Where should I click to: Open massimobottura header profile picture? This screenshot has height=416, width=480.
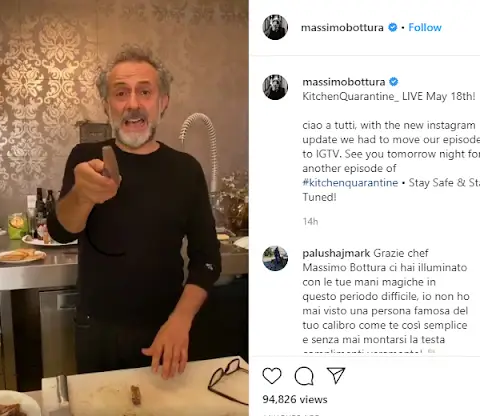tap(275, 27)
